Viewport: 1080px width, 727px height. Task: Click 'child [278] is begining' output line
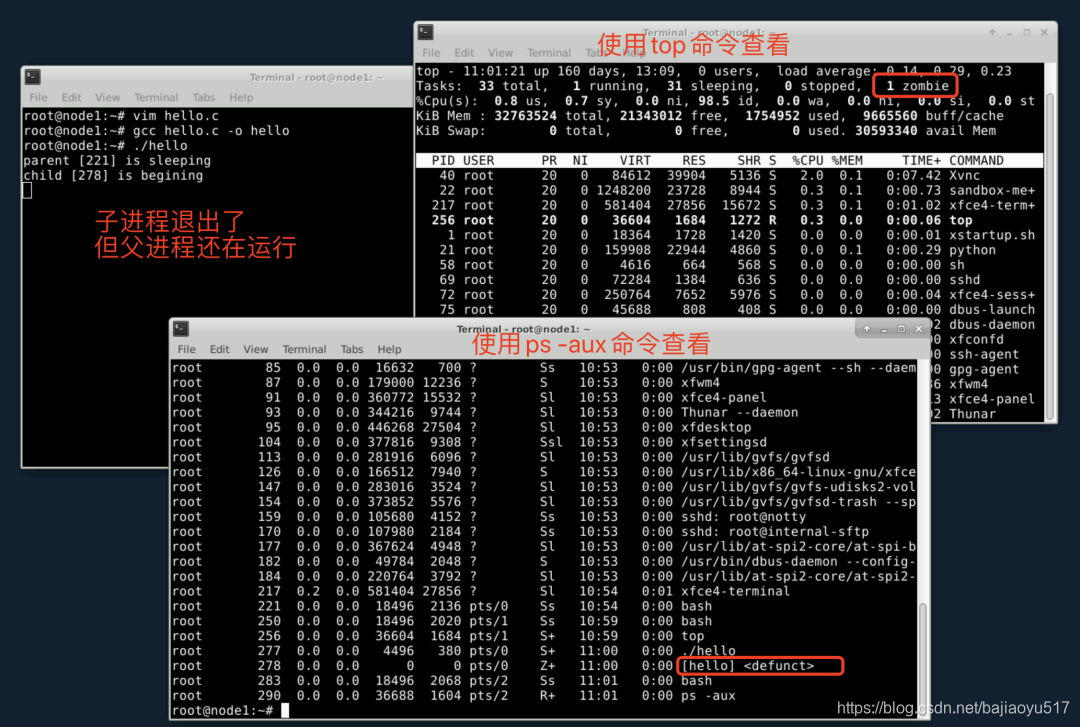click(x=113, y=176)
